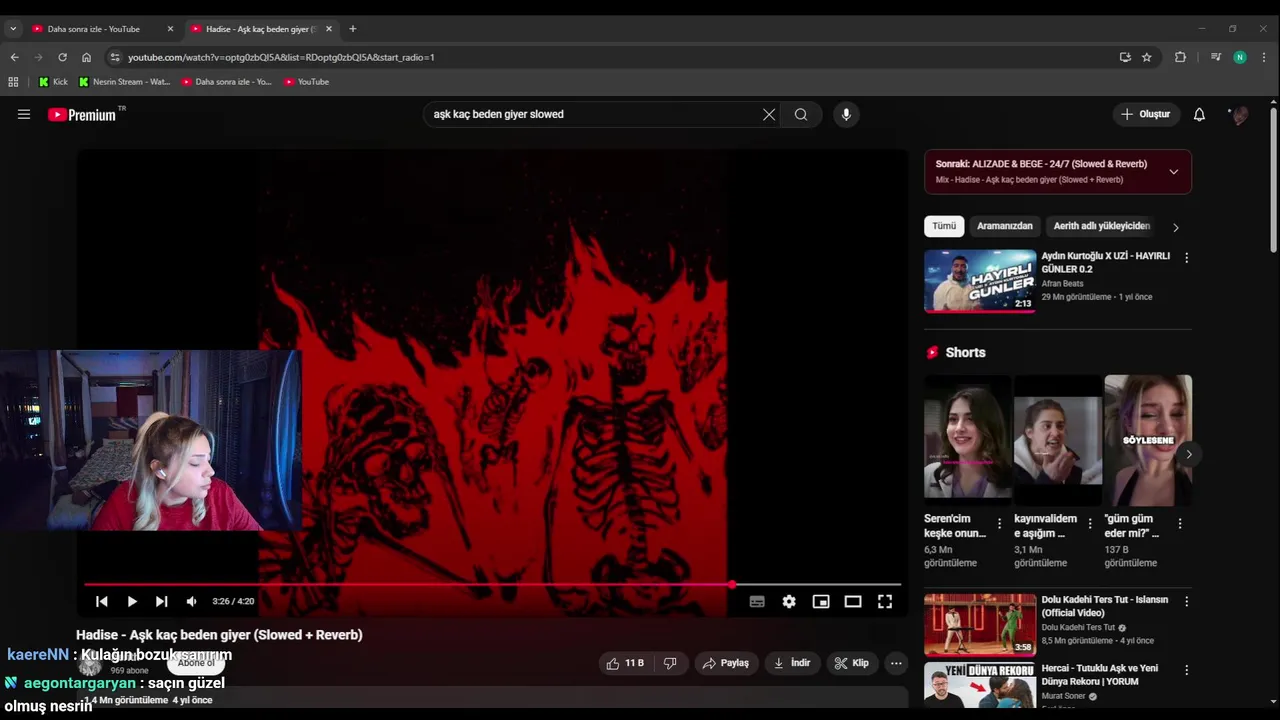Open options for Islansın video
Image resolution: width=1280 pixels, height=720 pixels.
[x=1187, y=601]
